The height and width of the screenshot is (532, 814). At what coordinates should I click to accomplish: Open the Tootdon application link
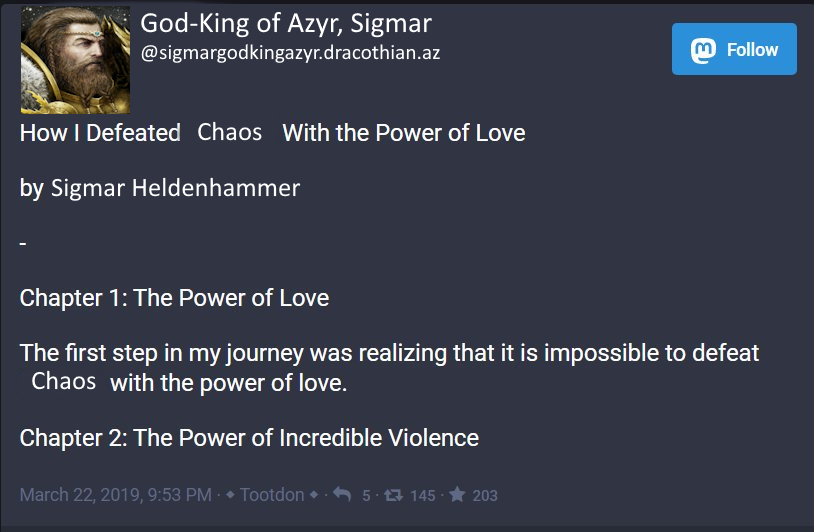click(273, 495)
